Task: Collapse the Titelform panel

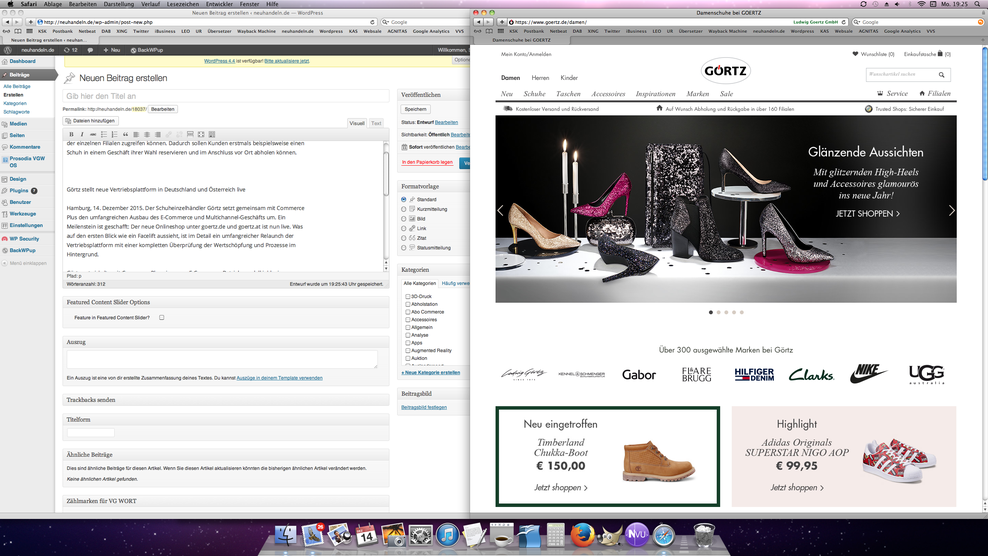Action: [x=226, y=419]
